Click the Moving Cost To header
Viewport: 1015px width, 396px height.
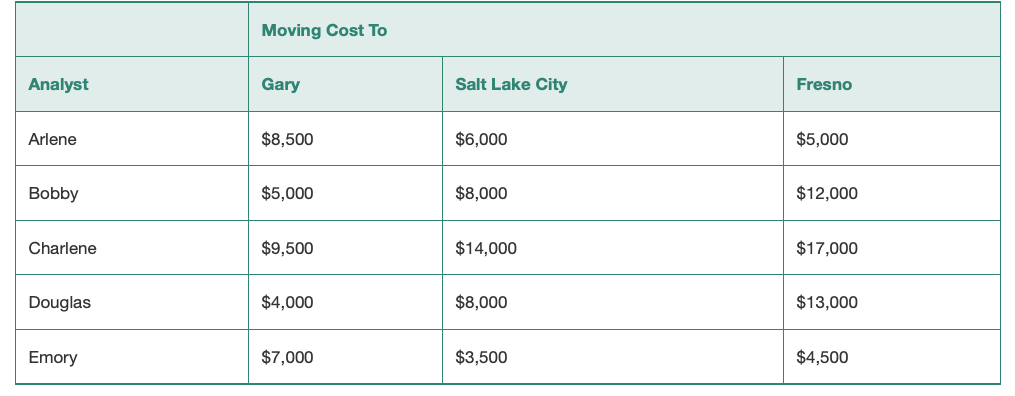(324, 30)
